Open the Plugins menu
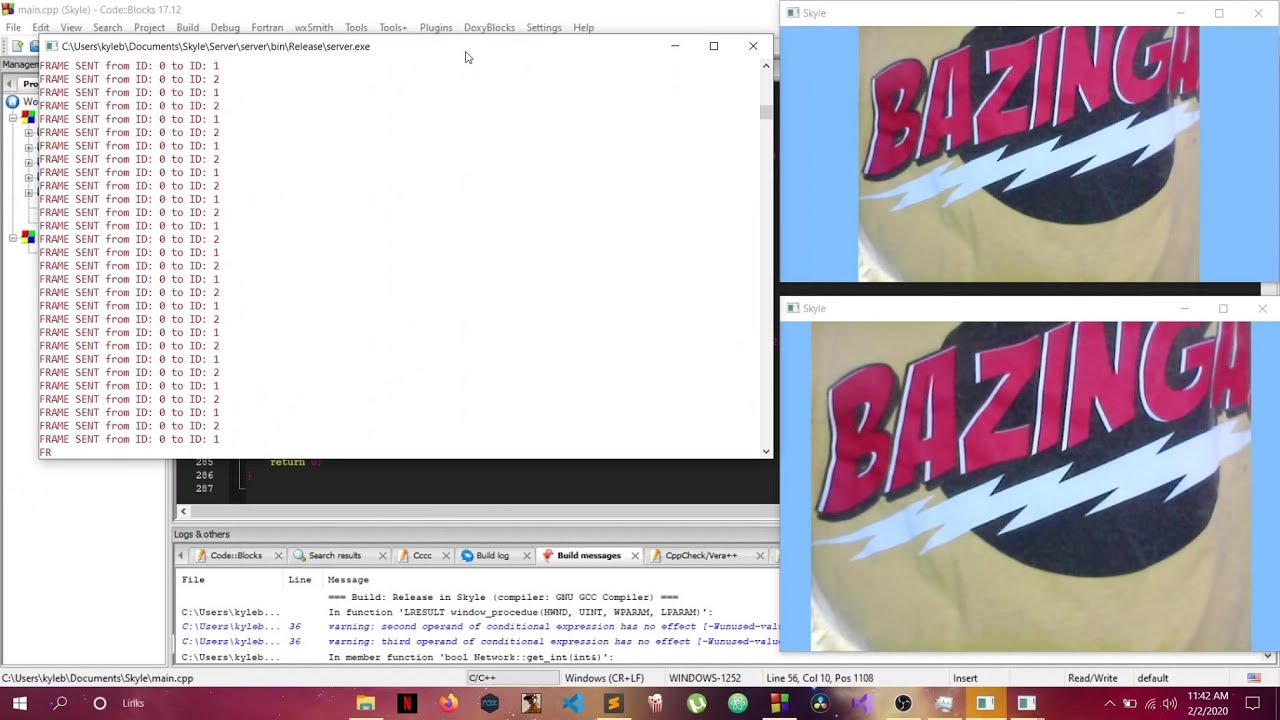The height and width of the screenshot is (720, 1280). click(436, 28)
